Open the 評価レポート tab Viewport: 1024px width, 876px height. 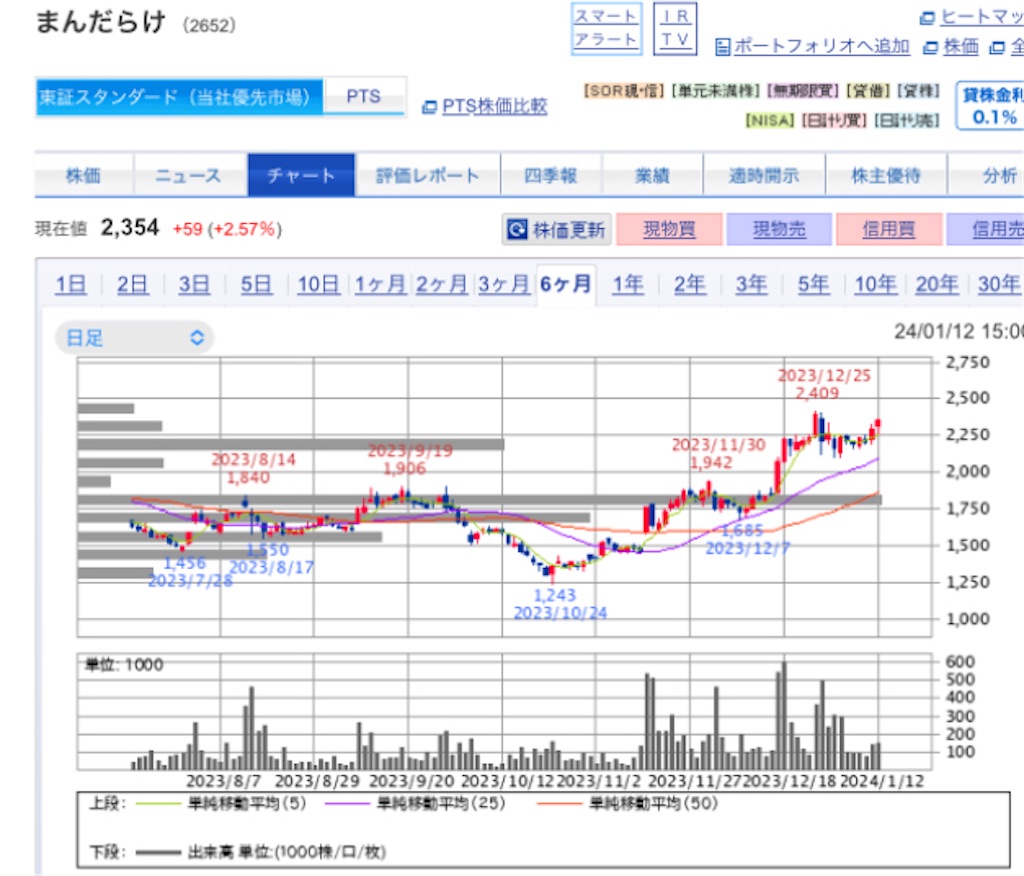pyautogui.click(x=428, y=175)
